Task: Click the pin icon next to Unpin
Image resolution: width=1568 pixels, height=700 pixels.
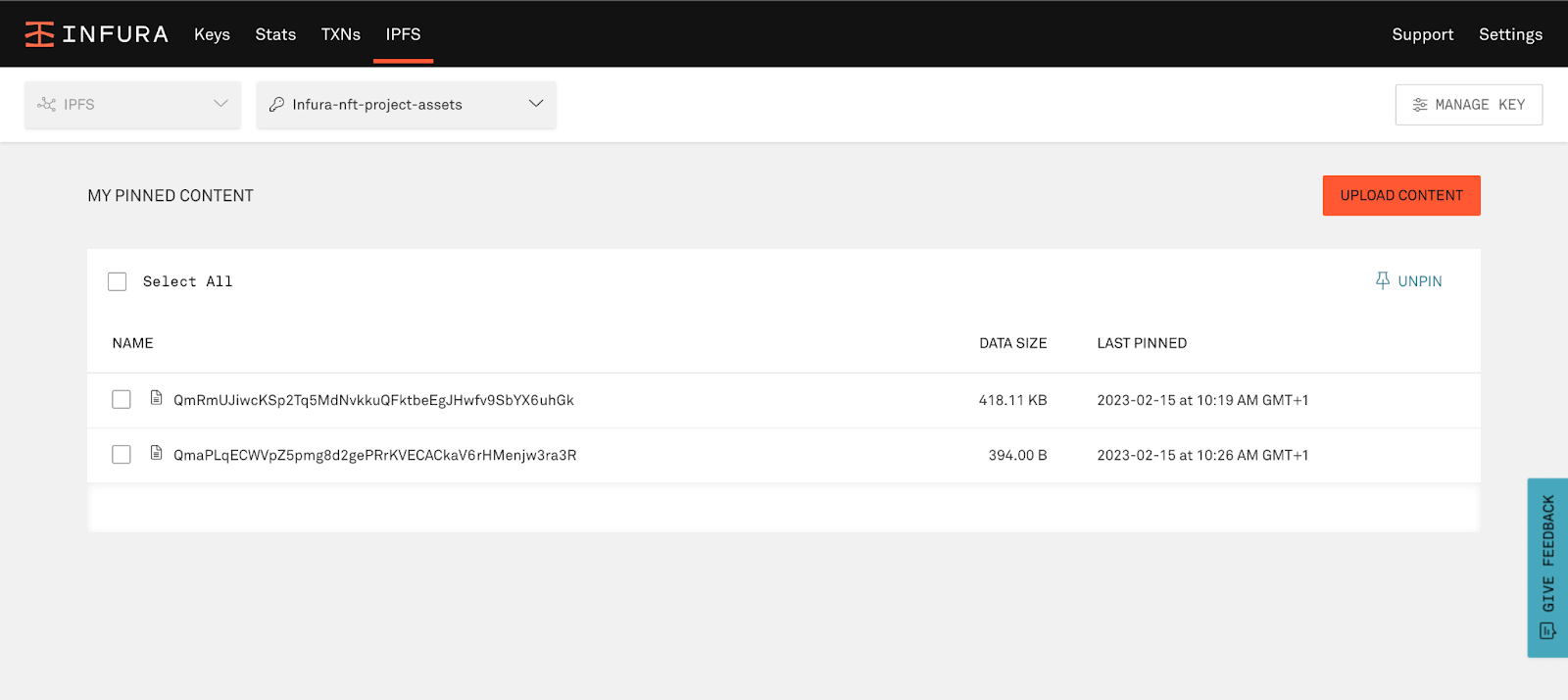Action: coord(1382,280)
